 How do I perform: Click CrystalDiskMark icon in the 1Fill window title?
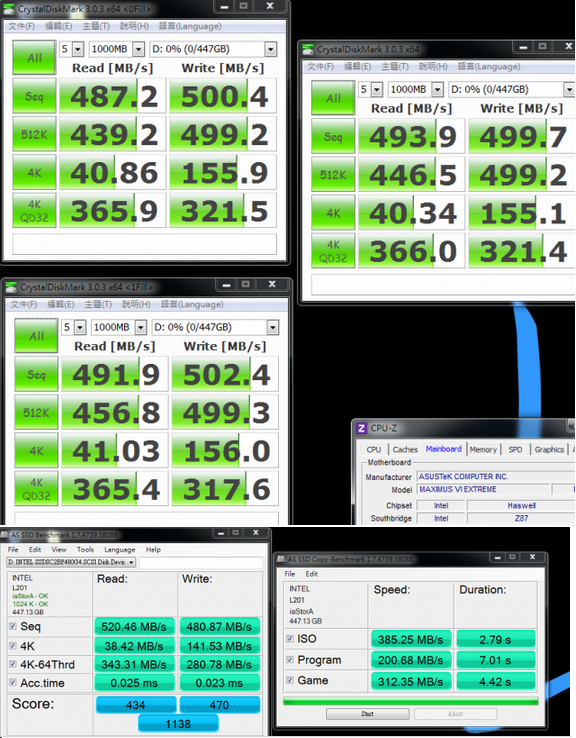tap(11, 287)
